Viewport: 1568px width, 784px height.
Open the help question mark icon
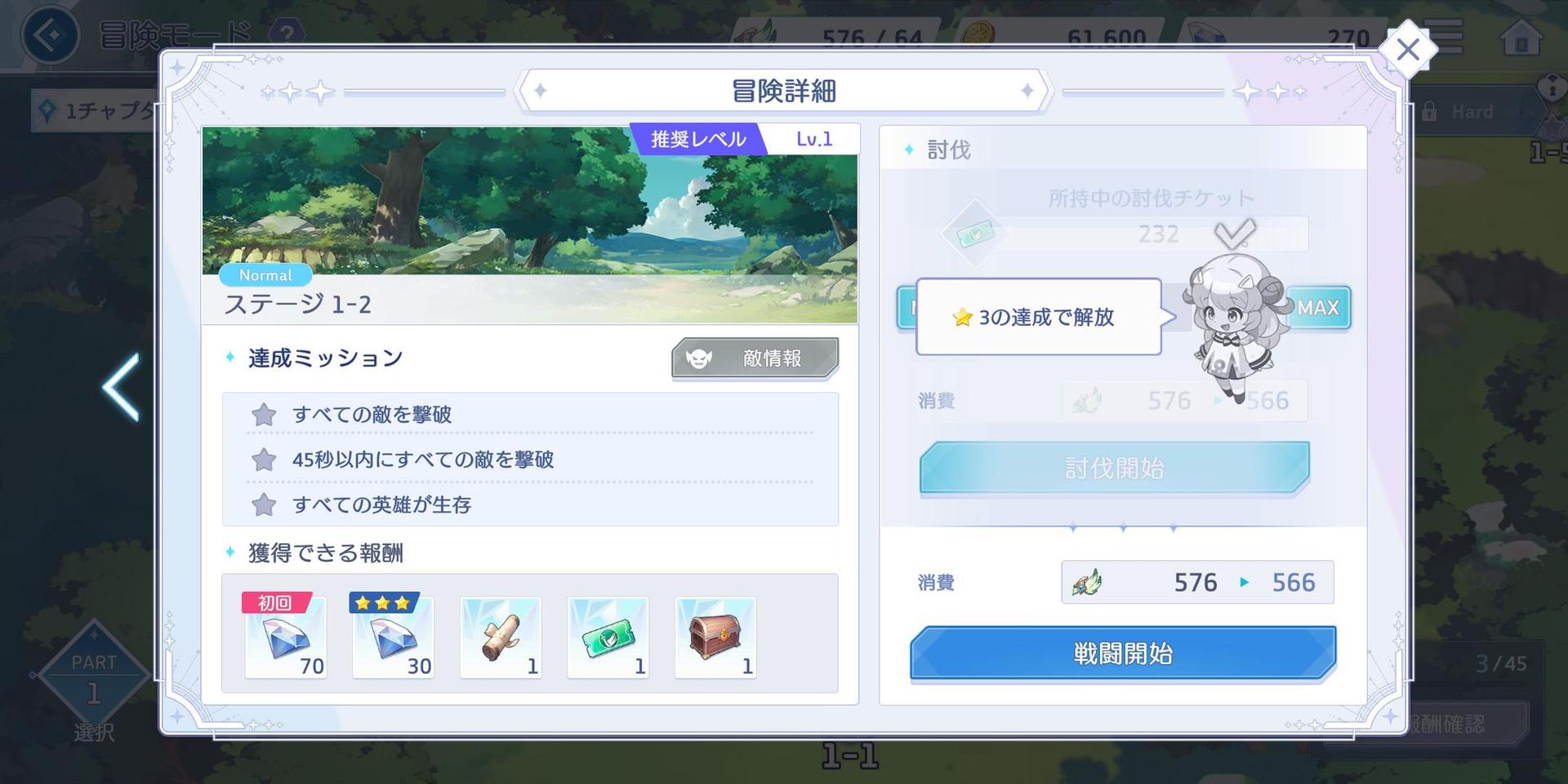pos(286,33)
